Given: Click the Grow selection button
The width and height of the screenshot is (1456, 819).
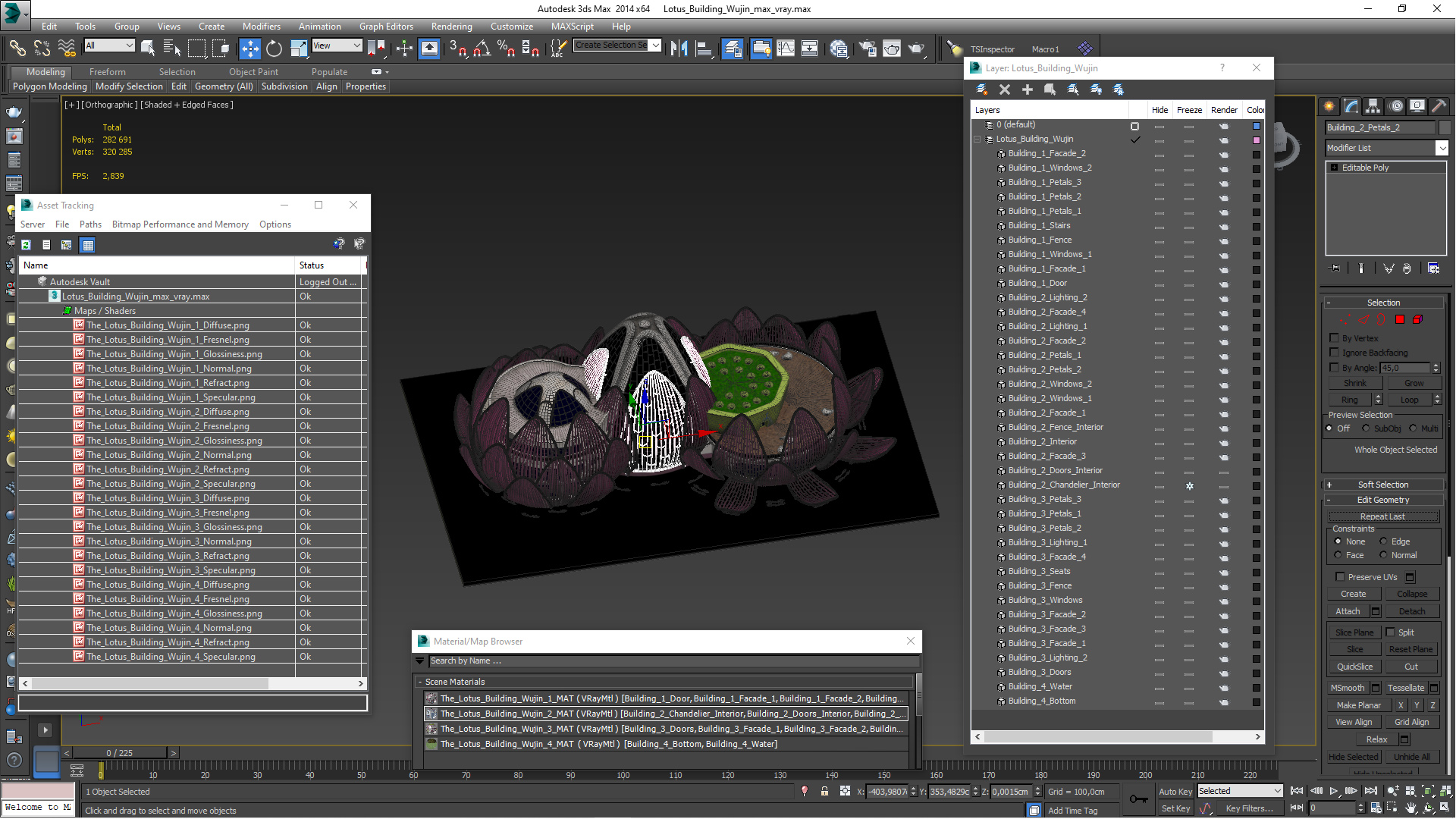Looking at the screenshot, I should click(1414, 383).
